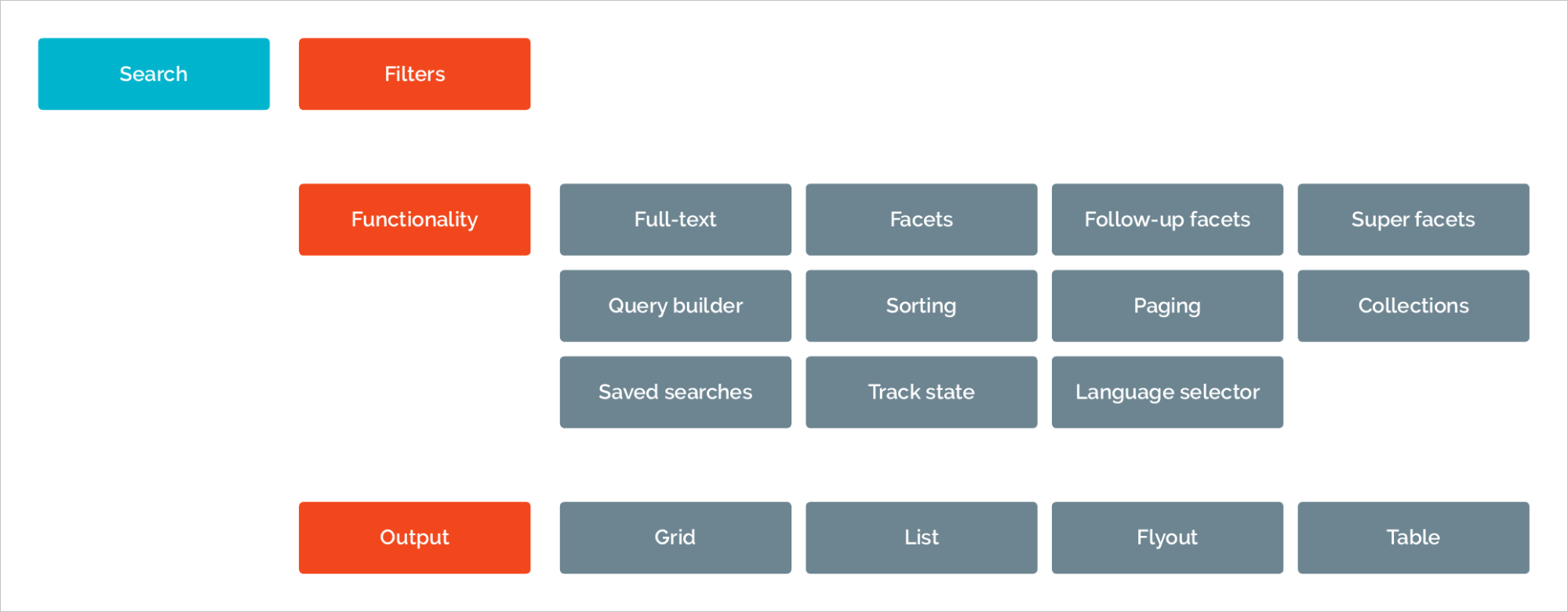Click the blue Search block
1568x612 pixels.
[154, 74]
